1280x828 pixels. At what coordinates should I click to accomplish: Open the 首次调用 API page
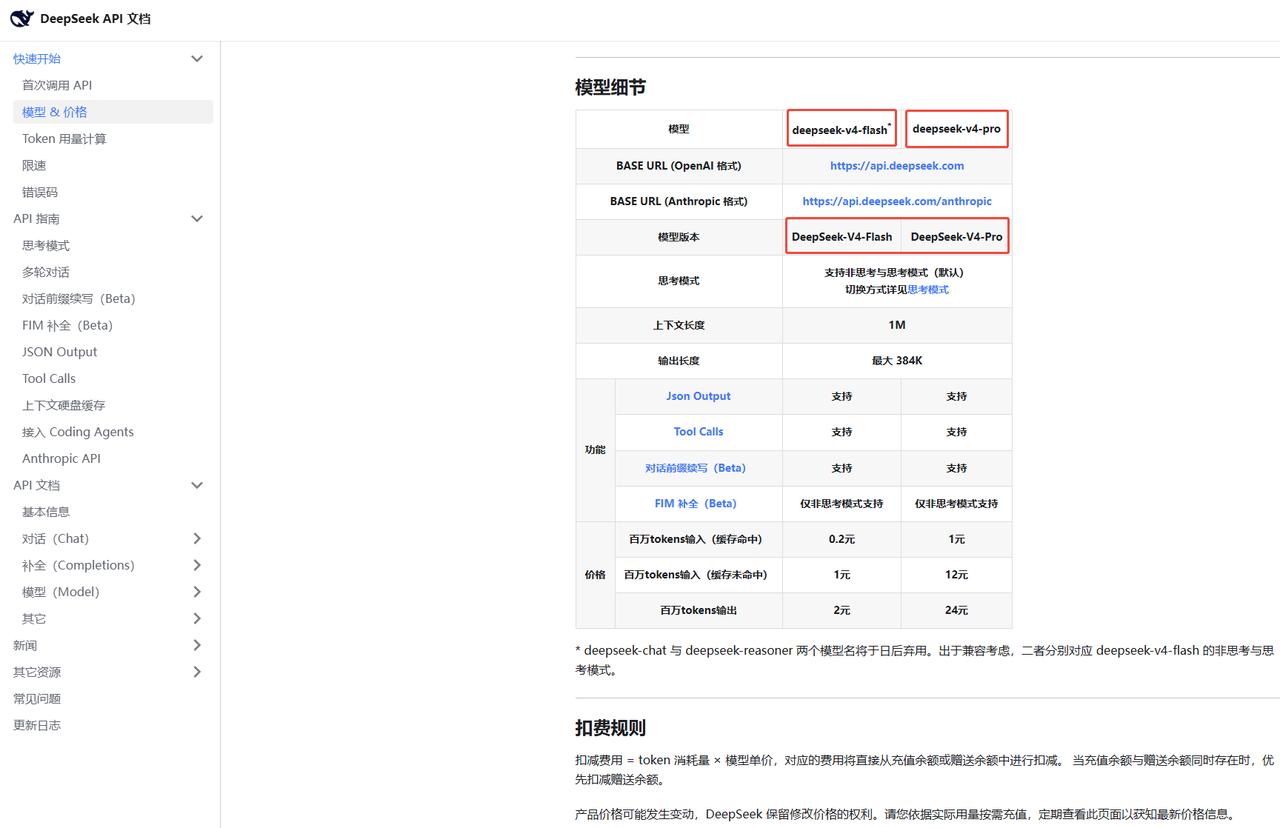(60, 85)
